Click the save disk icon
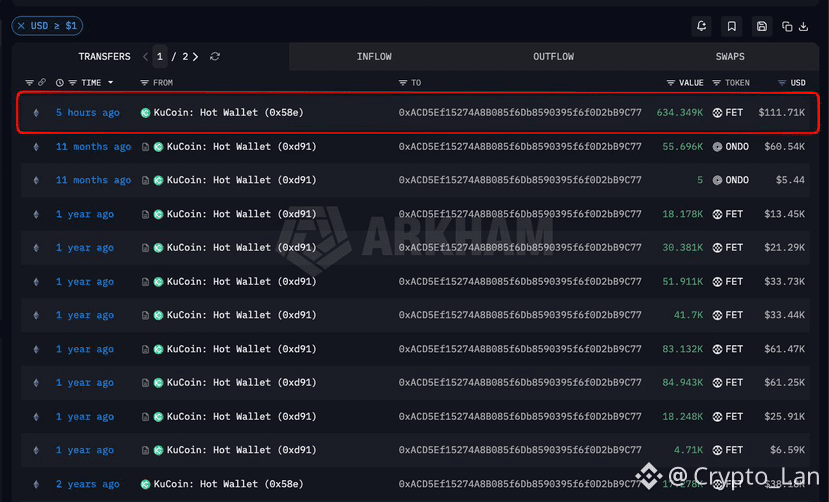 pyautogui.click(x=762, y=26)
